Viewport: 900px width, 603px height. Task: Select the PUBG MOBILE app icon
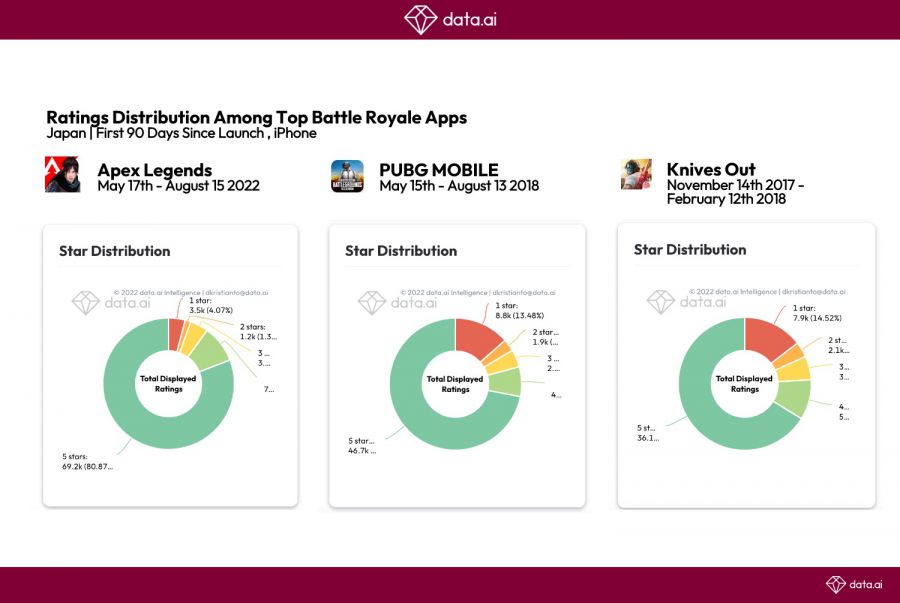[x=347, y=176]
